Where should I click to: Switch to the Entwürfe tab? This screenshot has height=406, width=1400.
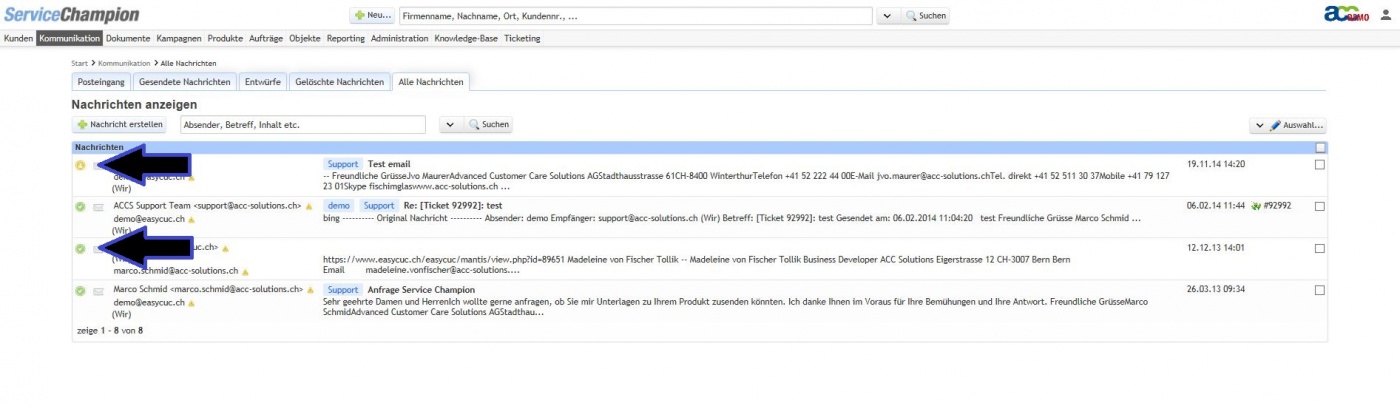(x=263, y=82)
